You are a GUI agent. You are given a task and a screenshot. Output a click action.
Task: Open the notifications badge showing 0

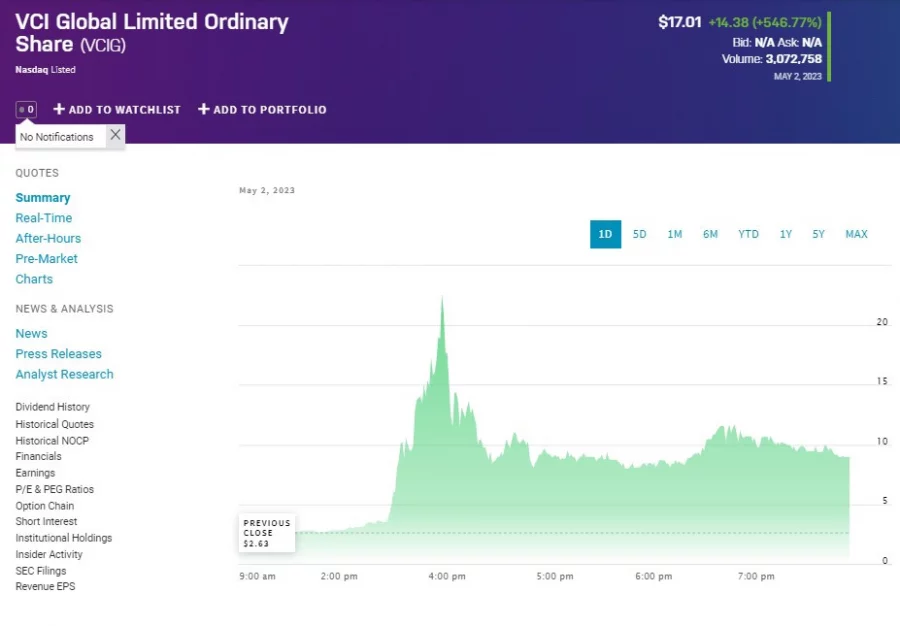point(25,109)
